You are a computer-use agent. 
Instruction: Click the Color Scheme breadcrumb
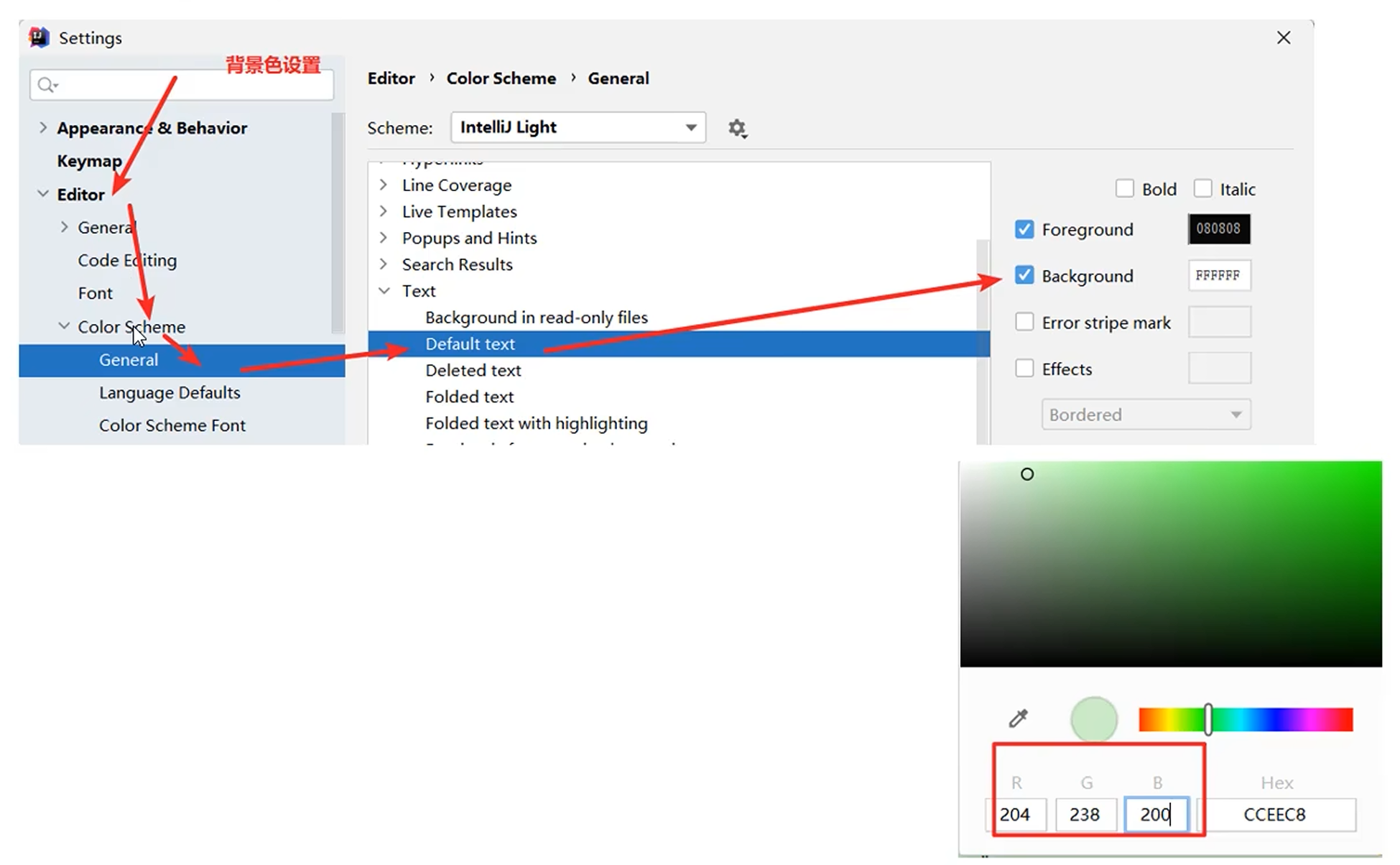[x=501, y=78]
